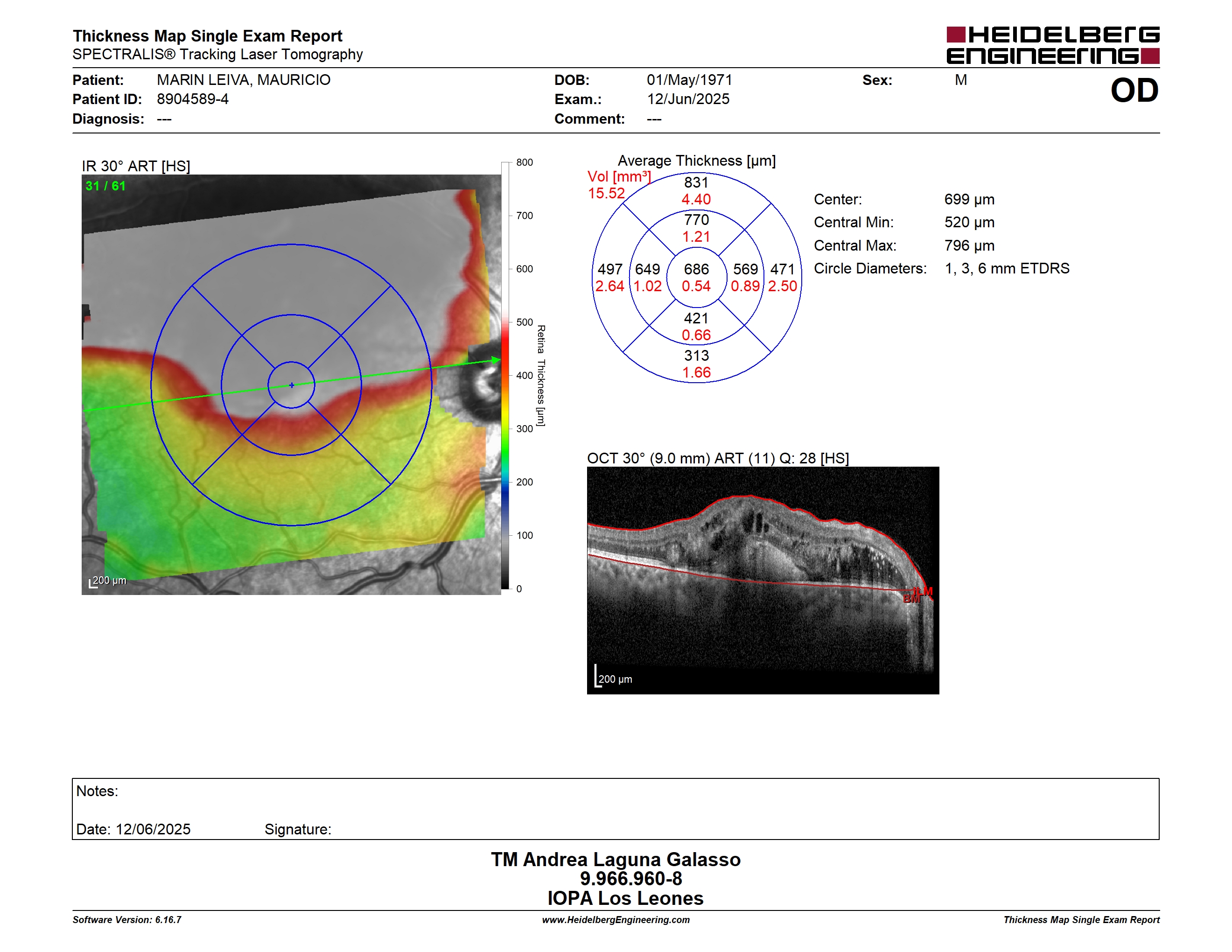Click technician name TM Andrea Laguna Galasso
Viewport: 1232px width, 952px height.
tap(616, 860)
